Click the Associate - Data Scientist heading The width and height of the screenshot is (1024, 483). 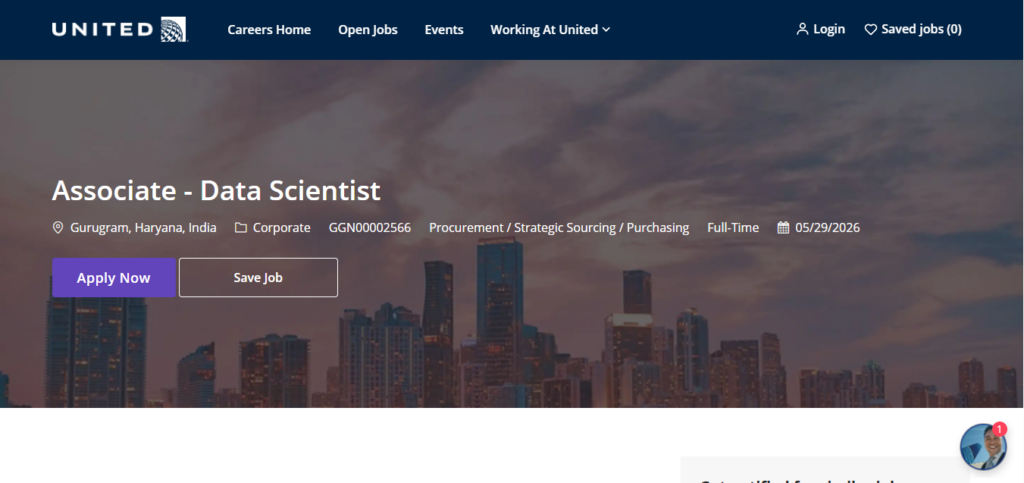216,191
